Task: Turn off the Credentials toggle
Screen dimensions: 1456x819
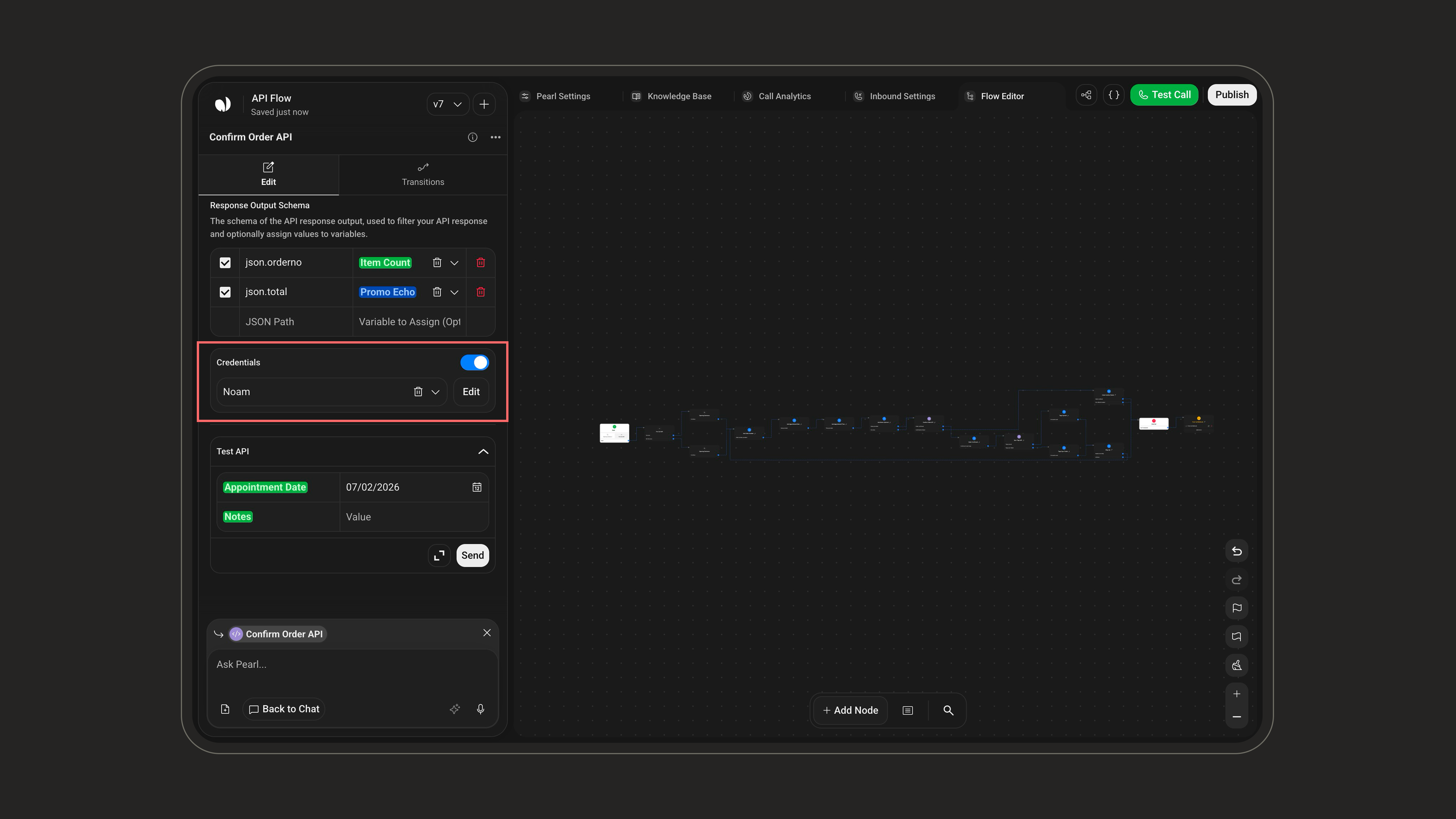Action: [475, 363]
